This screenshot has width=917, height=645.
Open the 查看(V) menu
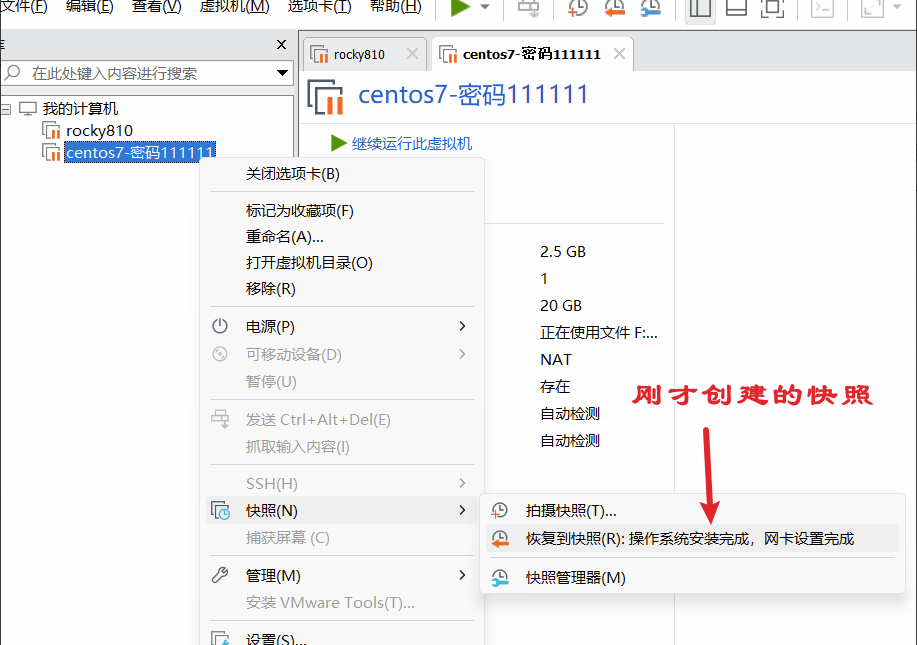pyautogui.click(x=156, y=6)
